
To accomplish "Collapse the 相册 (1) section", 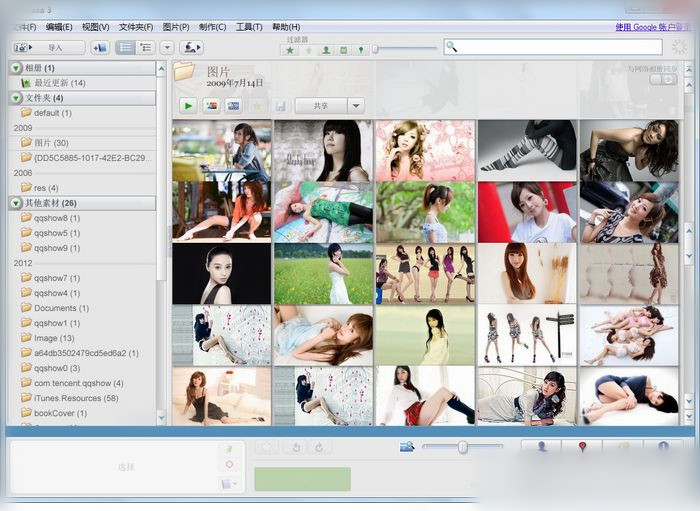I will [x=16, y=68].
